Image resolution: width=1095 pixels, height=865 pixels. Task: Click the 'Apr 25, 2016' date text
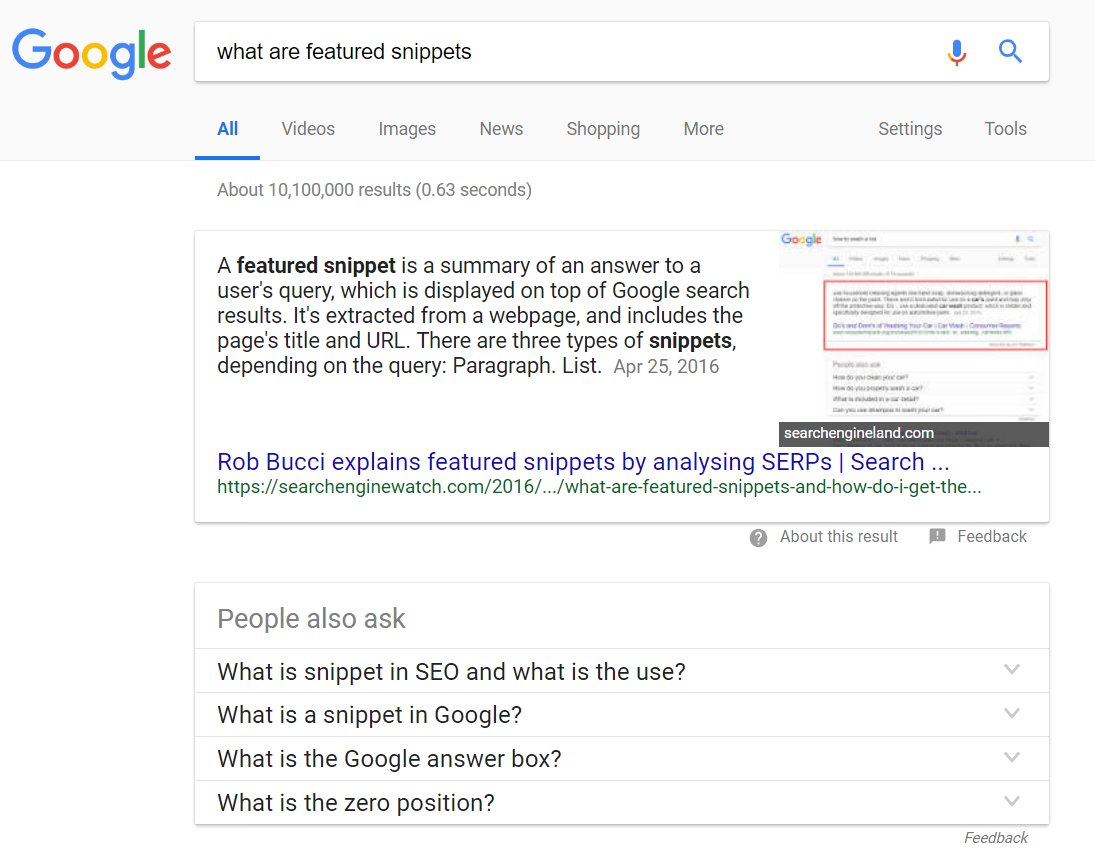(x=666, y=367)
